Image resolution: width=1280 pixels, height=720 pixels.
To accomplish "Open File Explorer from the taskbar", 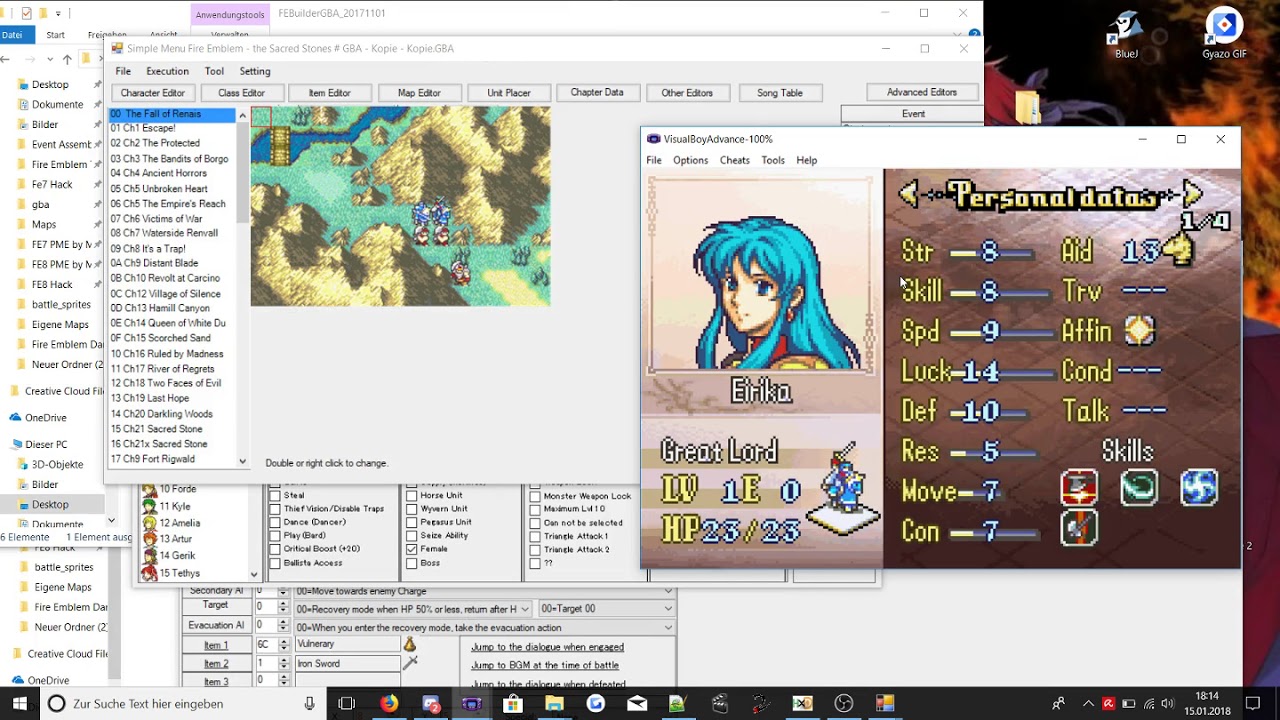I will point(554,704).
